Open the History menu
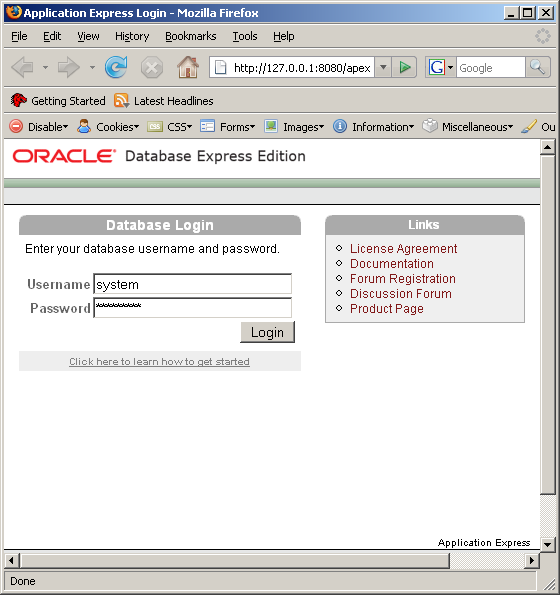This screenshot has height=595, width=560. tap(132, 36)
